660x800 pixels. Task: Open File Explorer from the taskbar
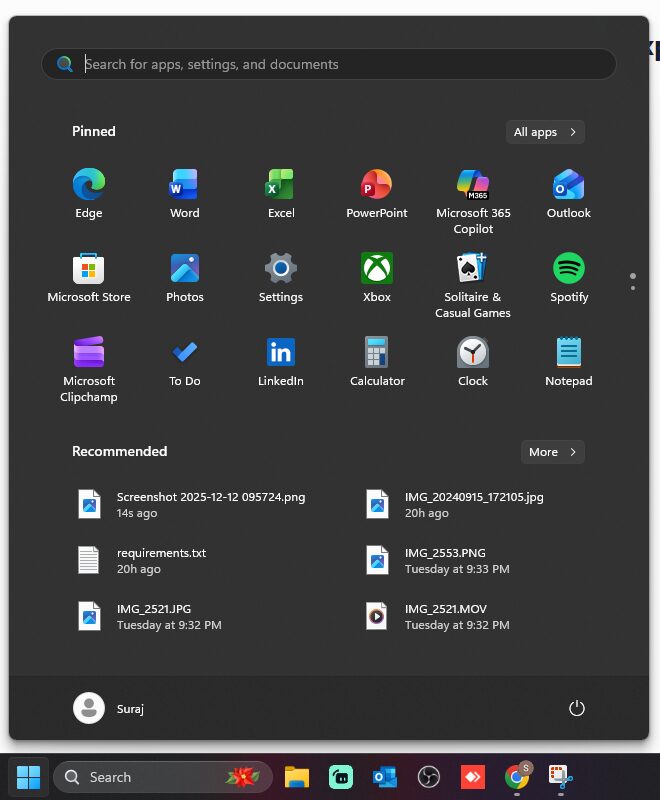297,777
